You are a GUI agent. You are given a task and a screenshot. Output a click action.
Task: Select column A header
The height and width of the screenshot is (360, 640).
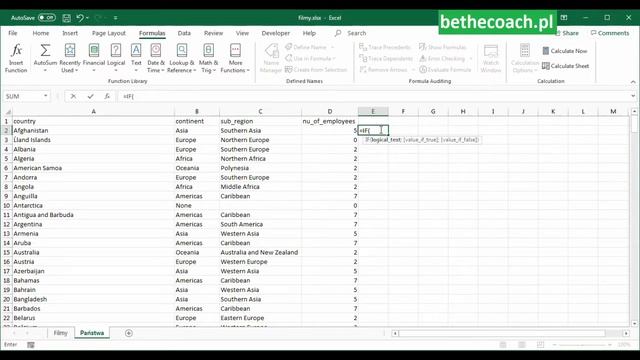coord(93,111)
